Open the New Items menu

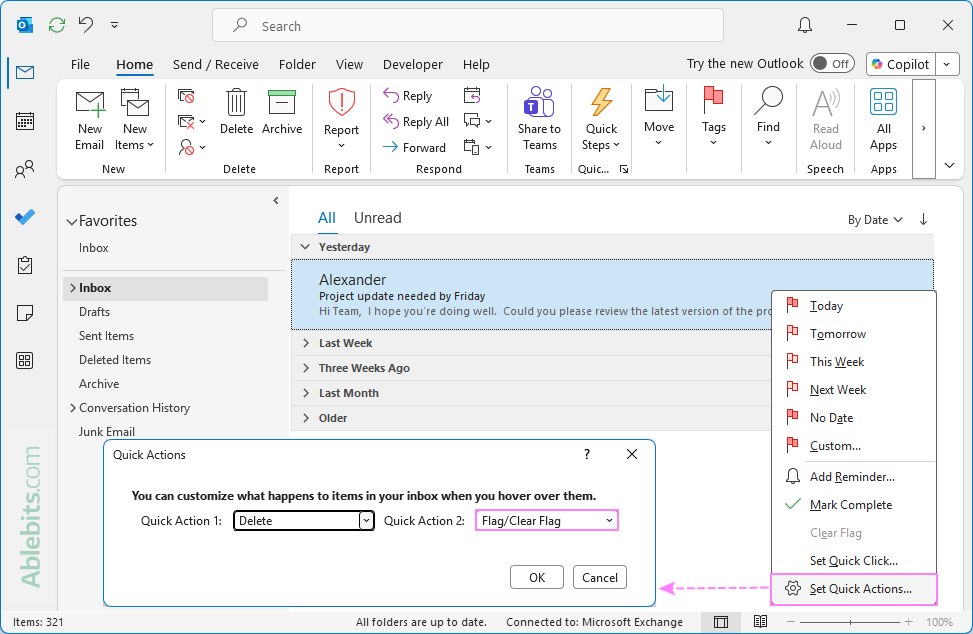(135, 120)
